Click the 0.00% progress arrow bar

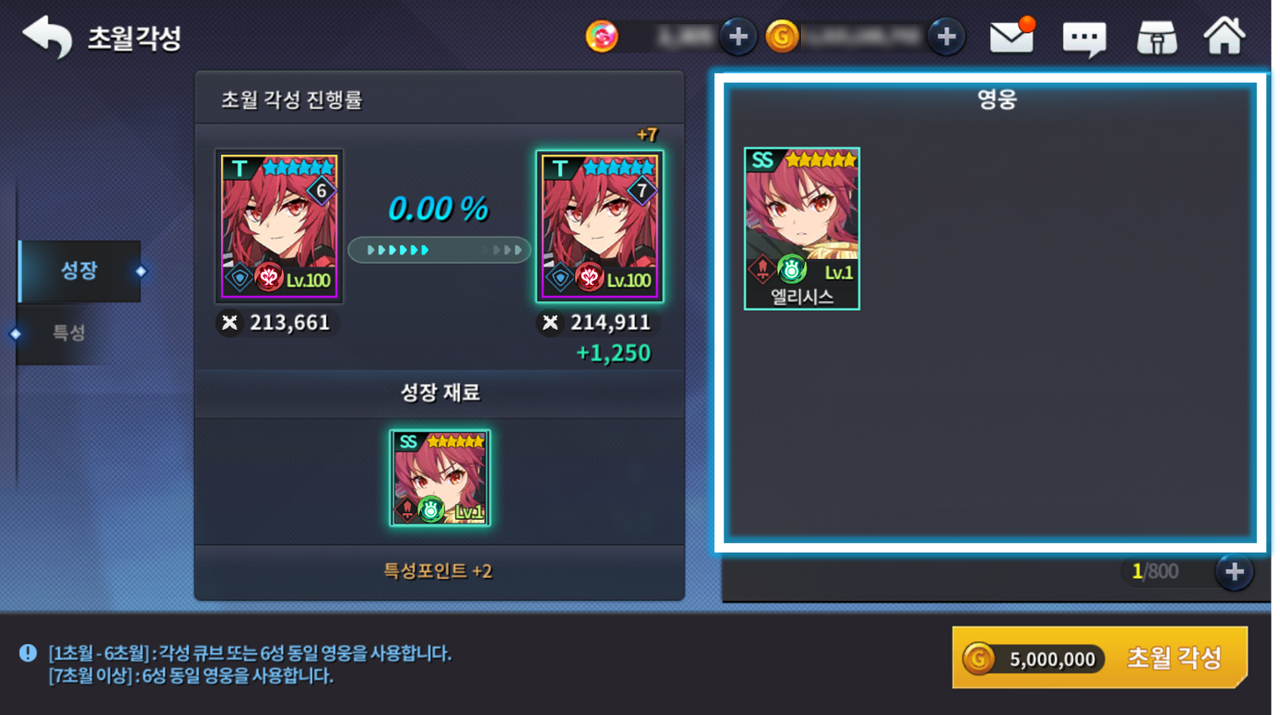439,249
